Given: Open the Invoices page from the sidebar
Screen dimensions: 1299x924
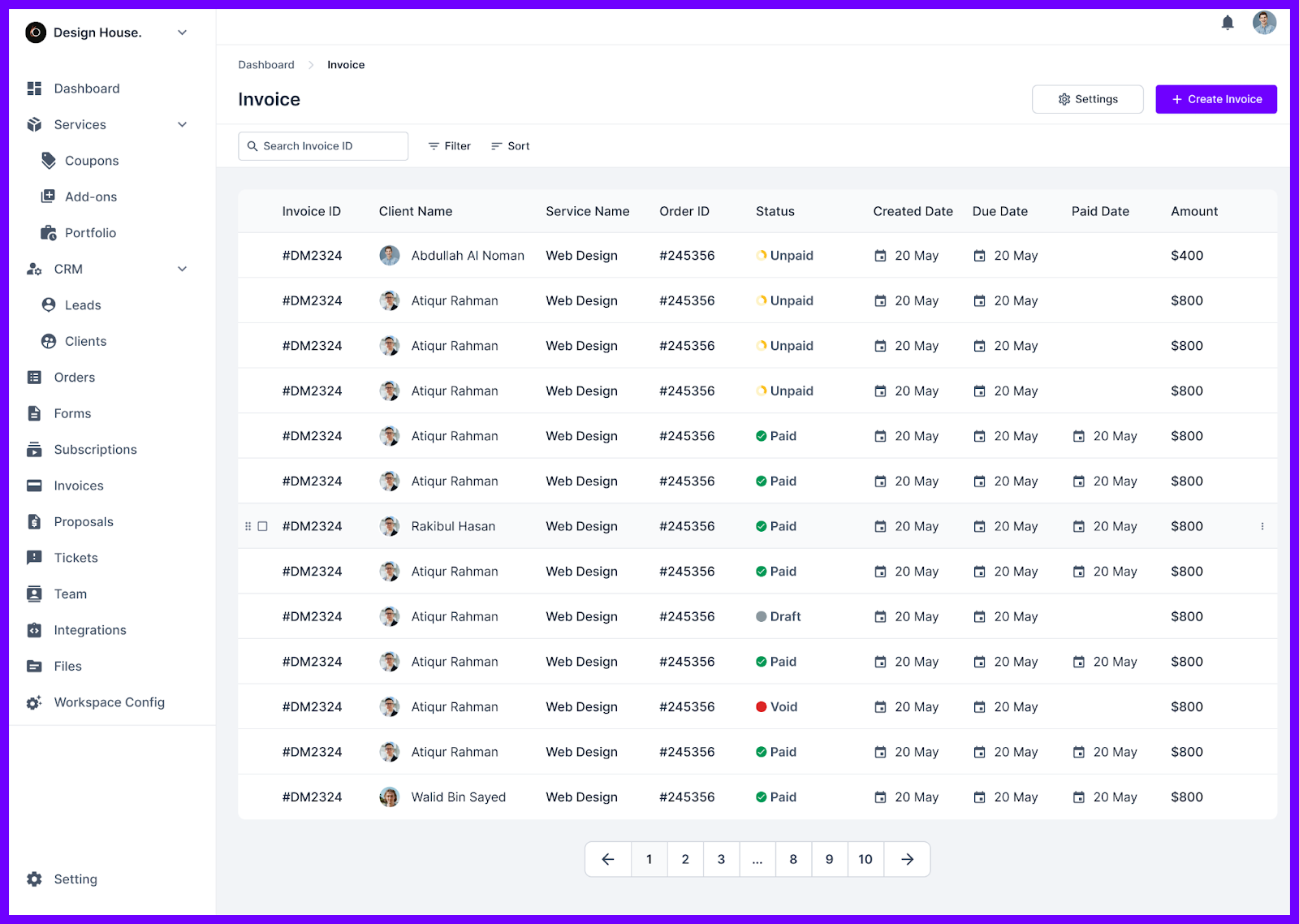Looking at the screenshot, I should tap(78, 485).
